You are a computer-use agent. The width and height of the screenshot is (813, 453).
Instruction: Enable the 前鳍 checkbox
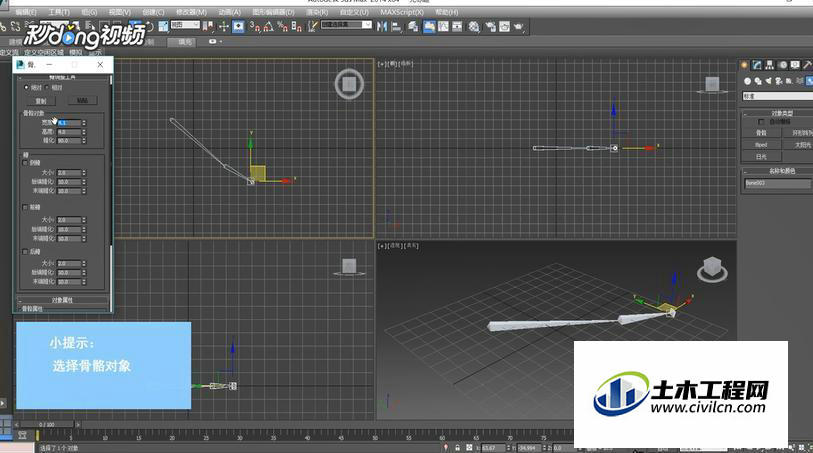(25, 207)
